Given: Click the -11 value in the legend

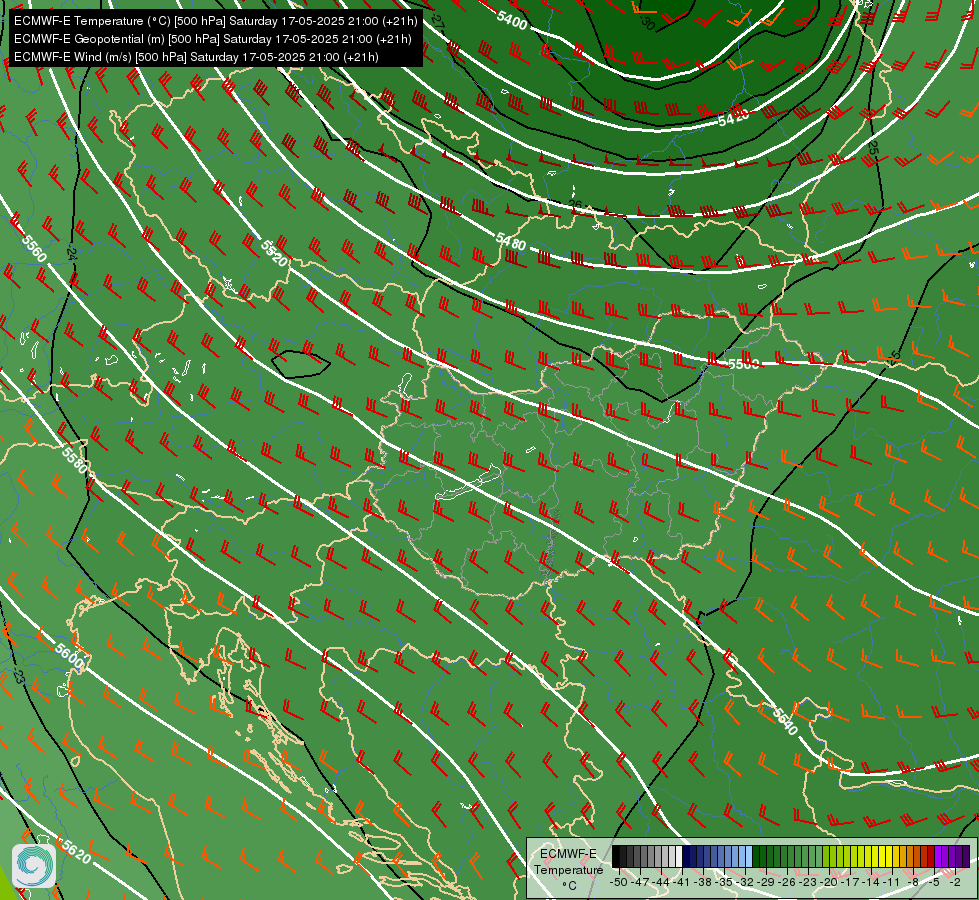Looking at the screenshot, I should (890, 883).
